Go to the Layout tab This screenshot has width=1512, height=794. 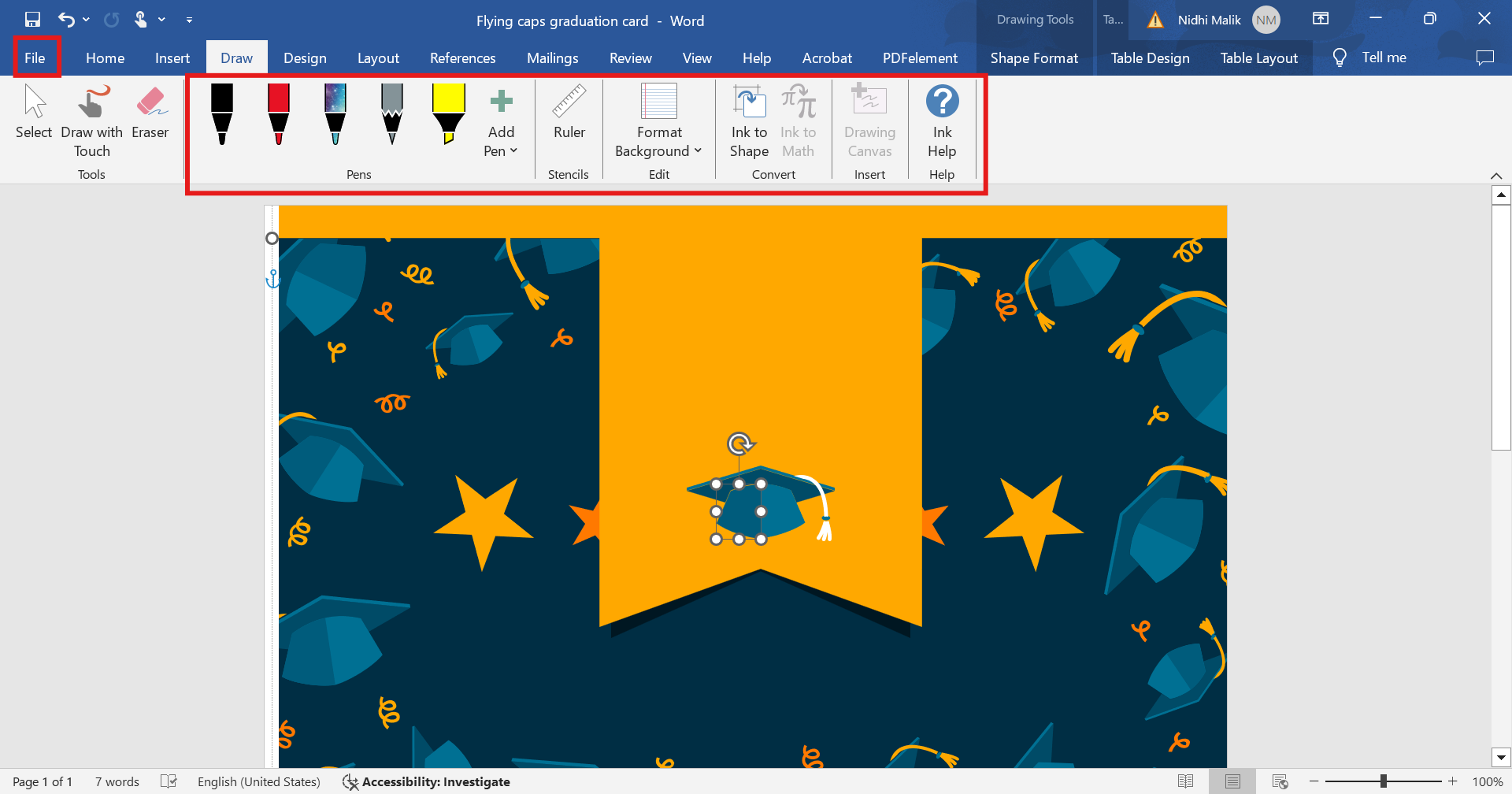pyautogui.click(x=378, y=58)
